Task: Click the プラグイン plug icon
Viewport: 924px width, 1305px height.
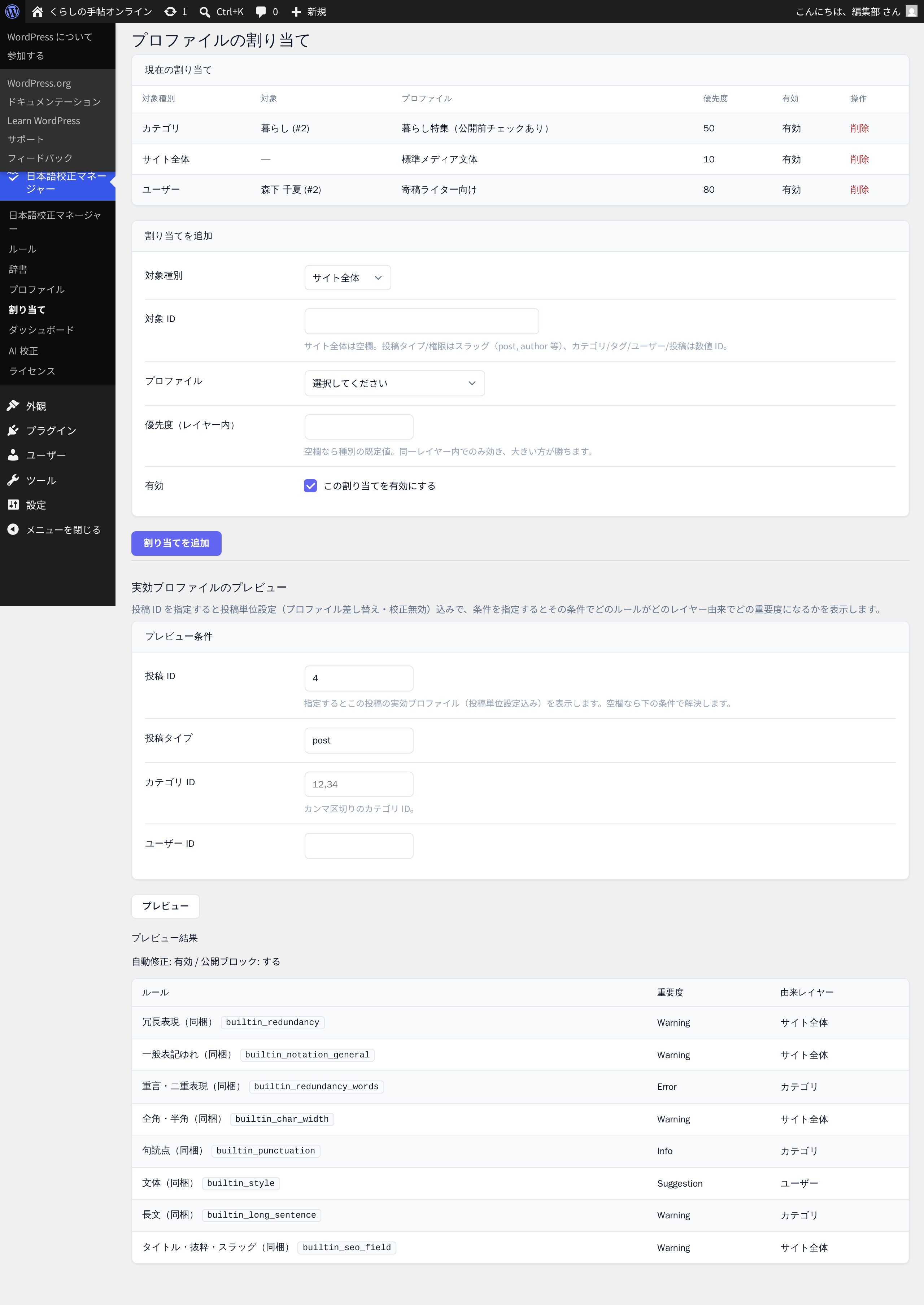Action: 13,430
